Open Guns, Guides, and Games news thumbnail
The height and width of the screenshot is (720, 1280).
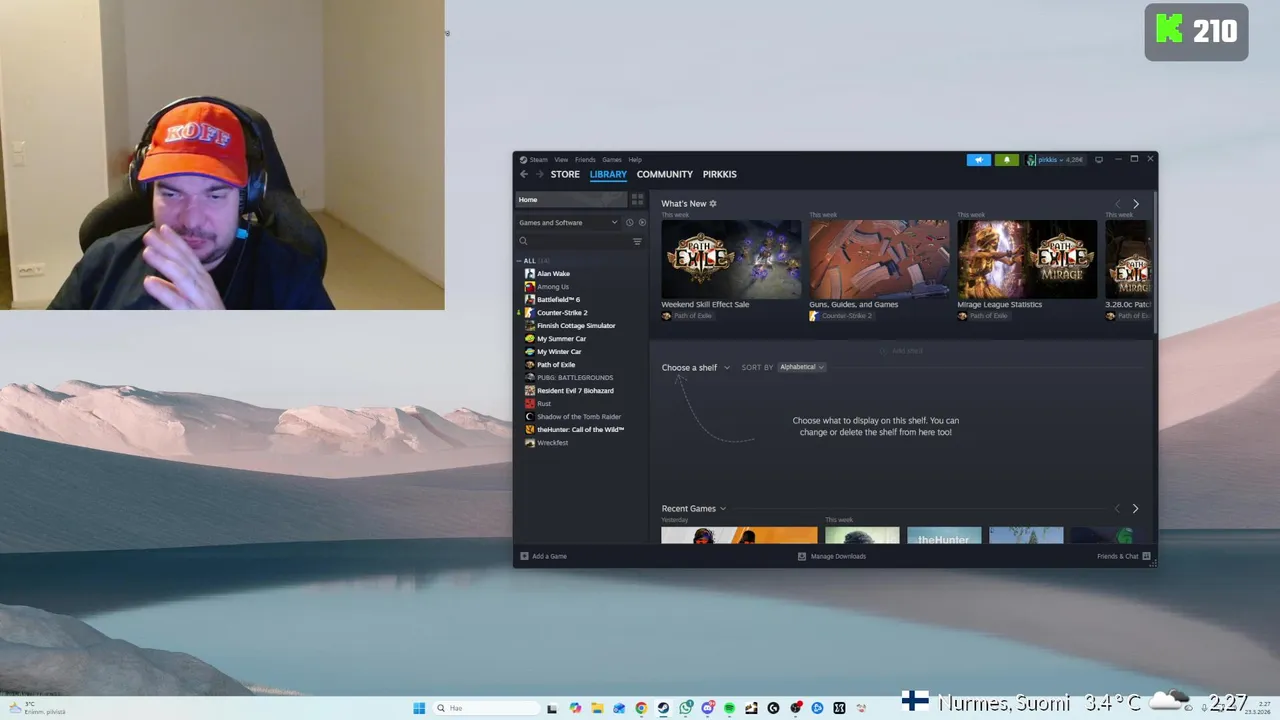[x=879, y=259]
